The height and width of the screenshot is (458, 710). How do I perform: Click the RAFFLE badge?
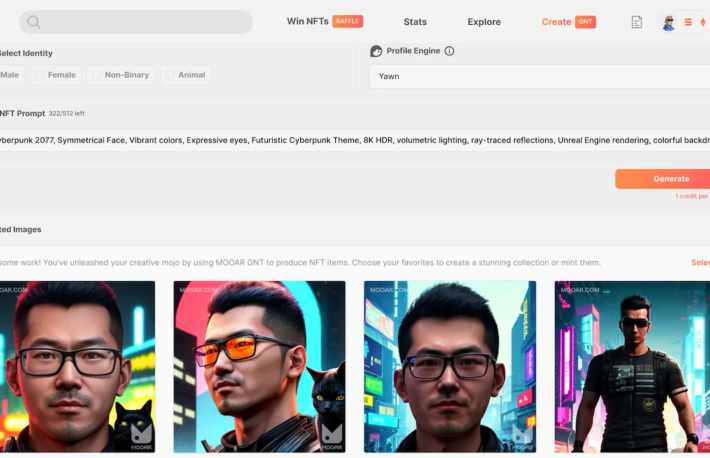(347, 21)
